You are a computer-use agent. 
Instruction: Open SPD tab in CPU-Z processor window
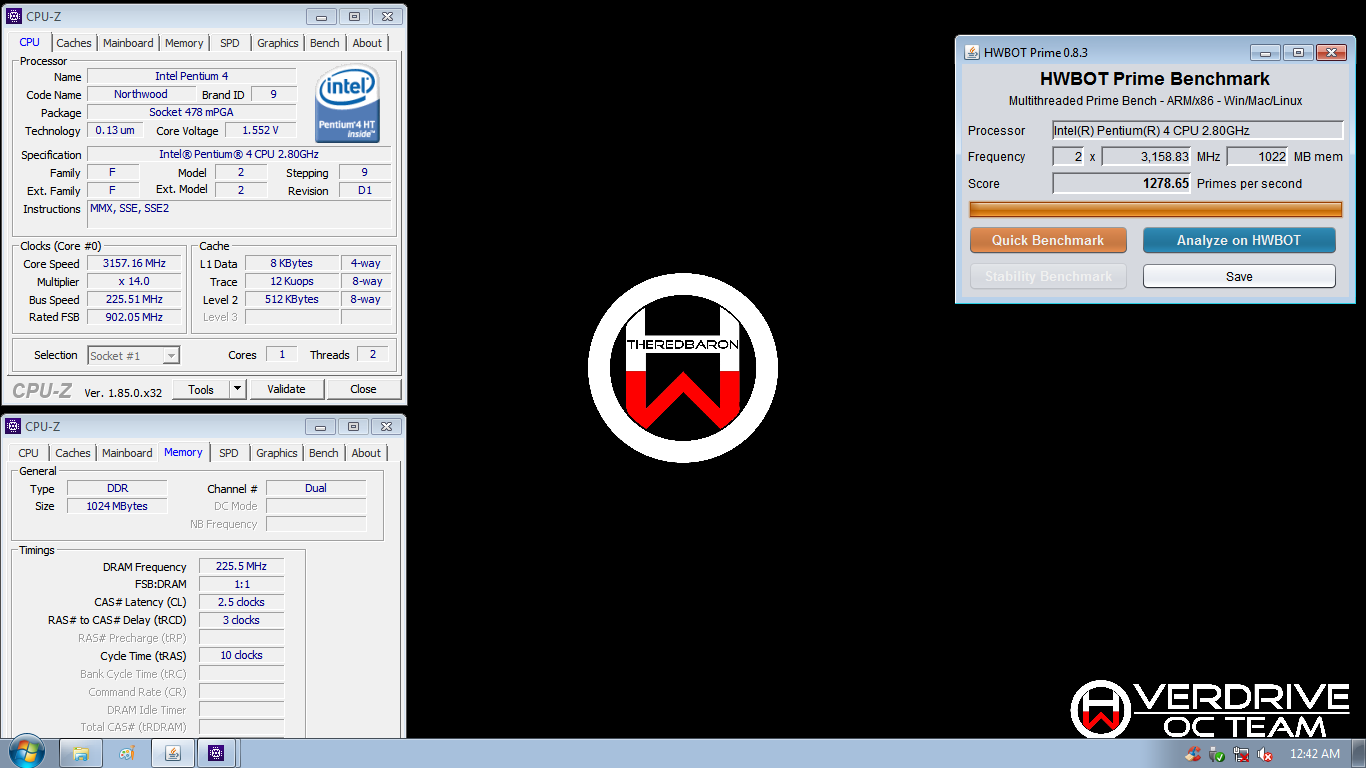pos(230,43)
